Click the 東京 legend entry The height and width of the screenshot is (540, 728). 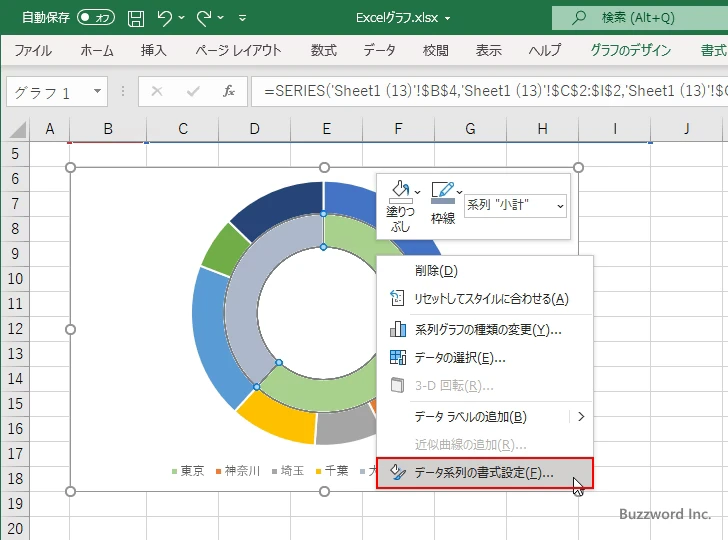click(x=188, y=471)
